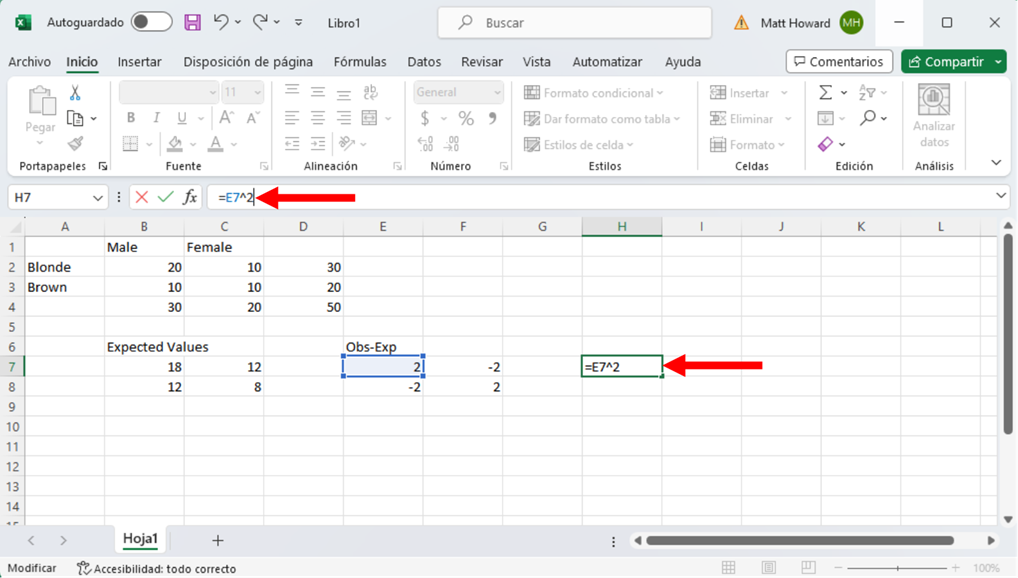Click the Buscar search box

(575, 22)
